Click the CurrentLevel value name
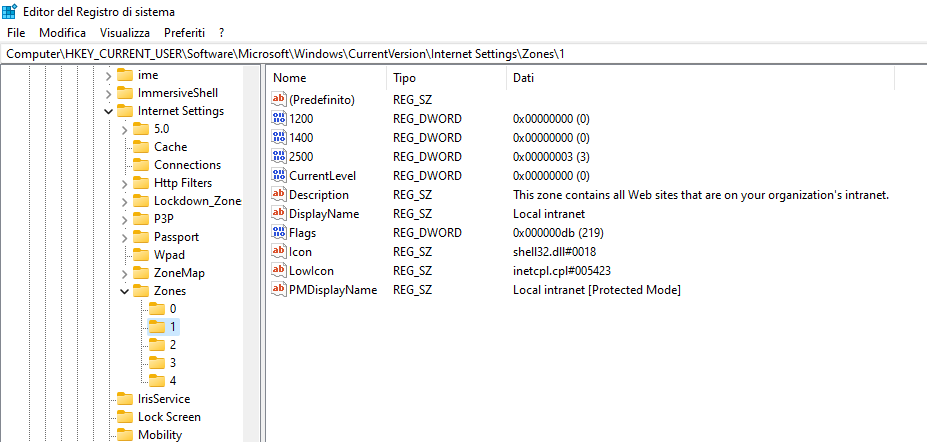Screen dimensions: 927x442 pos(322,176)
